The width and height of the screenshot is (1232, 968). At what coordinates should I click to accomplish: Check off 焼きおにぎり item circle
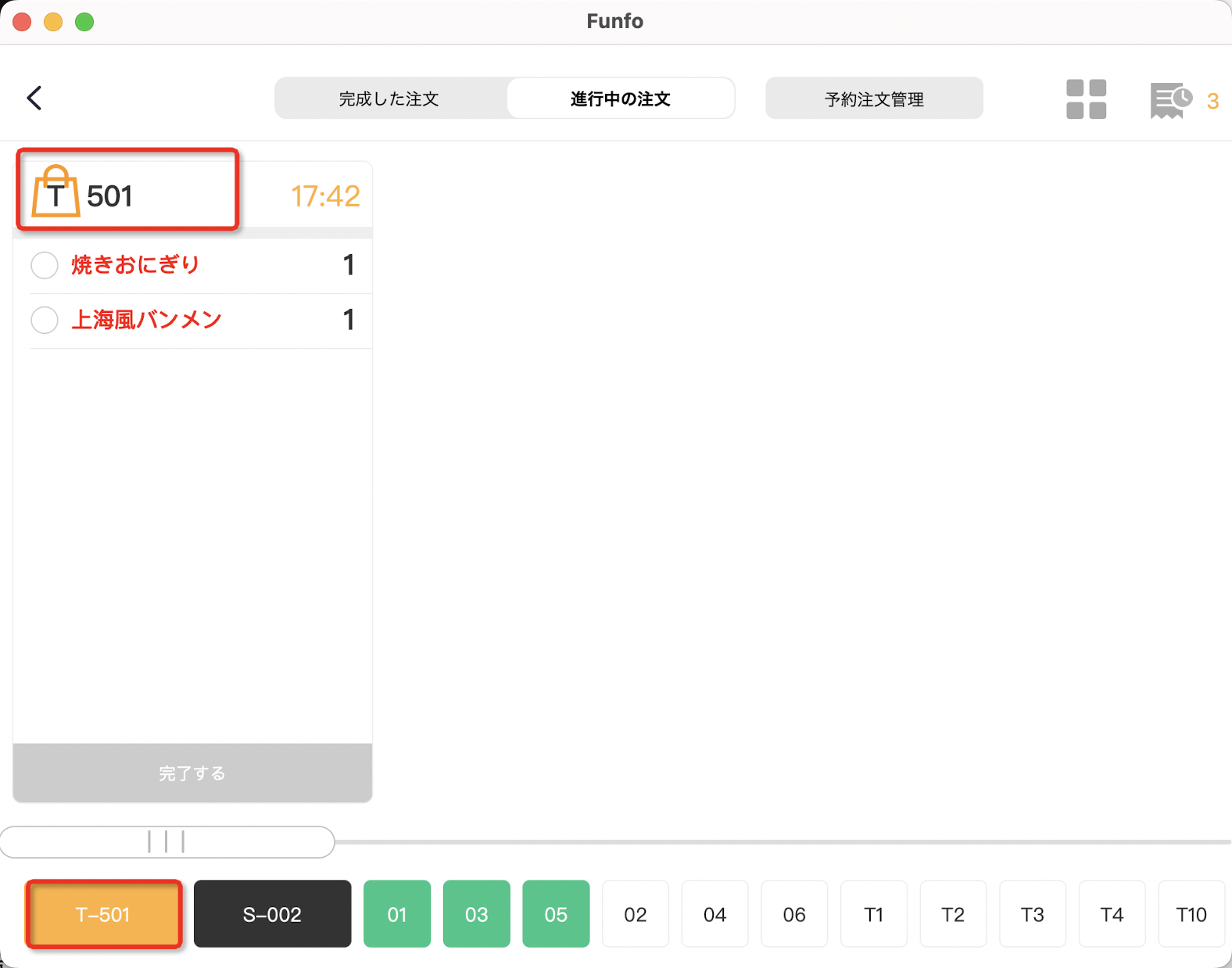coord(45,265)
